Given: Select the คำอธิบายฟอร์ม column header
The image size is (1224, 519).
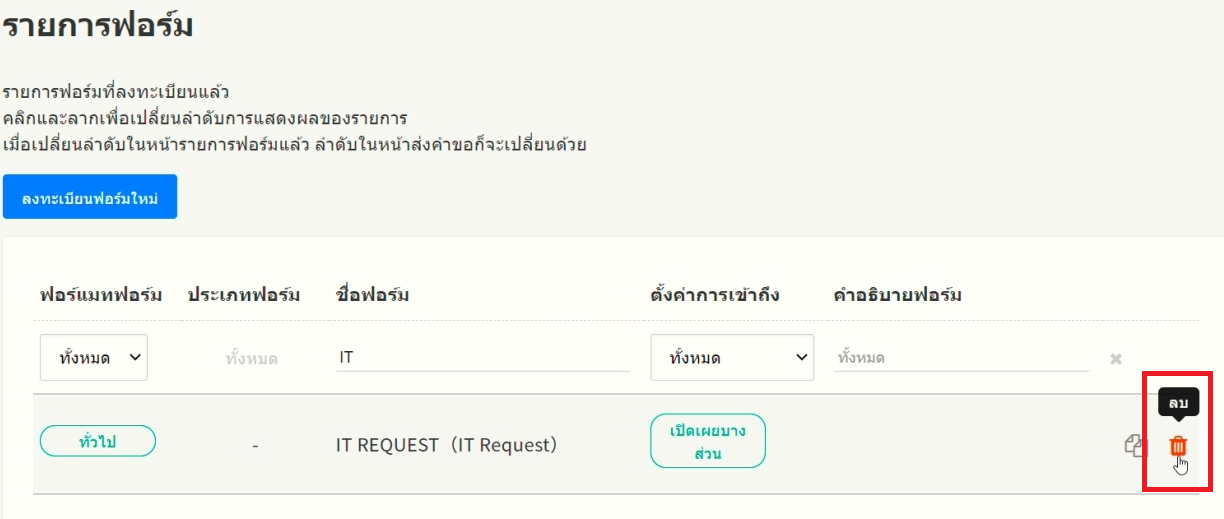Looking at the screenshot, I should tap(897, 295).
